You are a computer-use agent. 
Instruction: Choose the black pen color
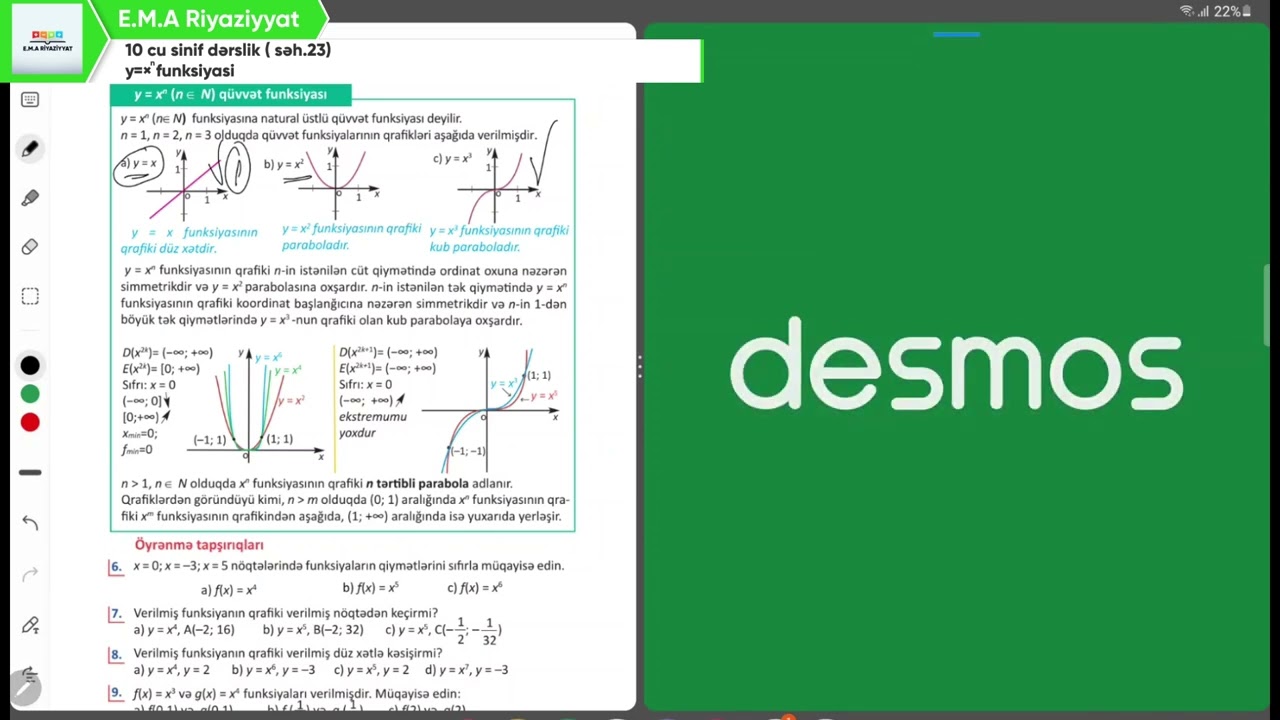click(x=30, y=366)
